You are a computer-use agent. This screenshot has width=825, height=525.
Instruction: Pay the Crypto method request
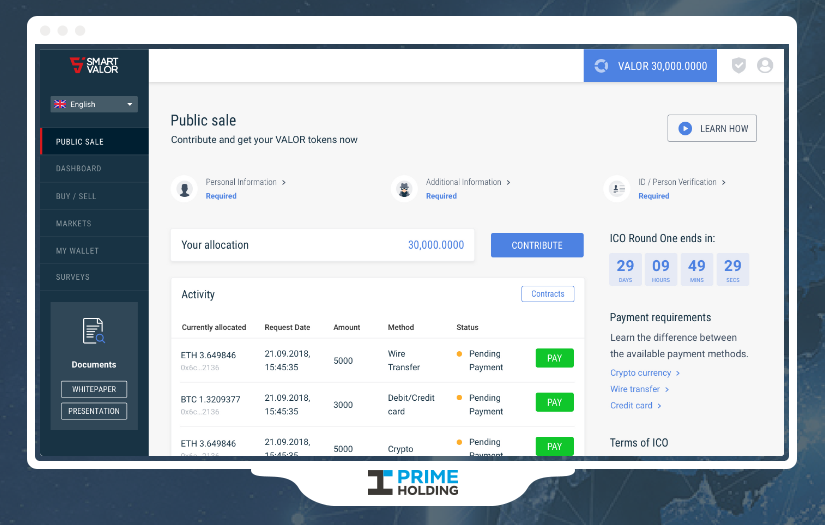click(555, 446)
